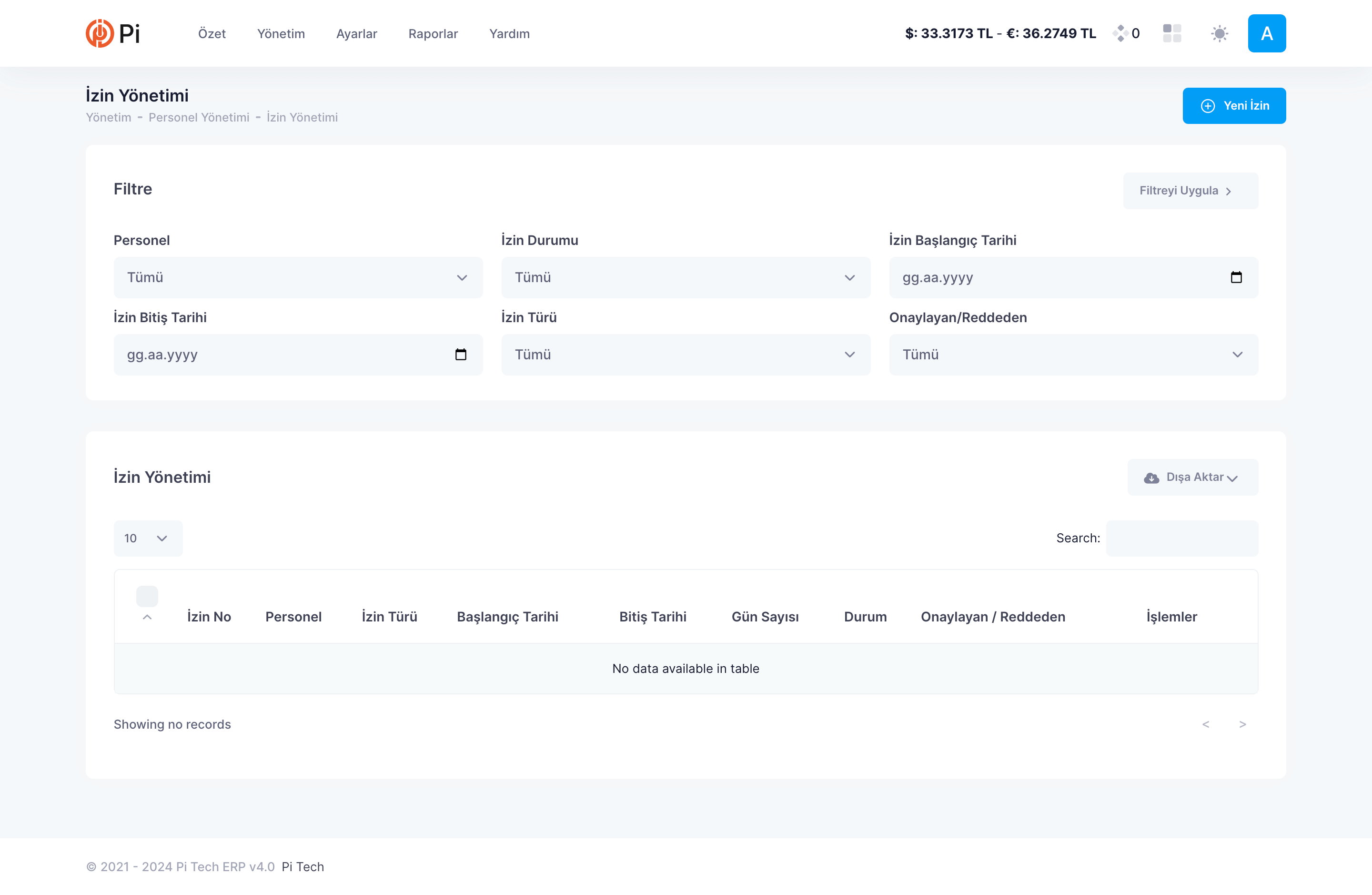Open calendar picker for İzin Bitiş Tarihi
The height and width of the screenshot is (895, 1372).
click(461, 355)
